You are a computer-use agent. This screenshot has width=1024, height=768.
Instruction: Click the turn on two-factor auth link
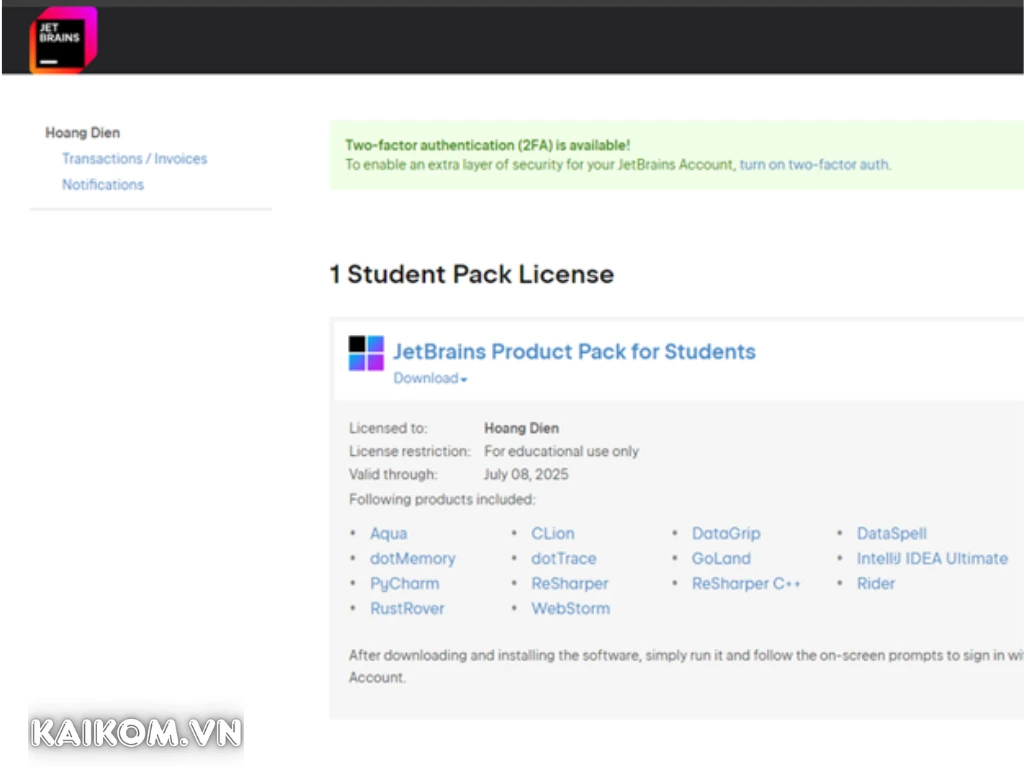[x=813, y=165]
